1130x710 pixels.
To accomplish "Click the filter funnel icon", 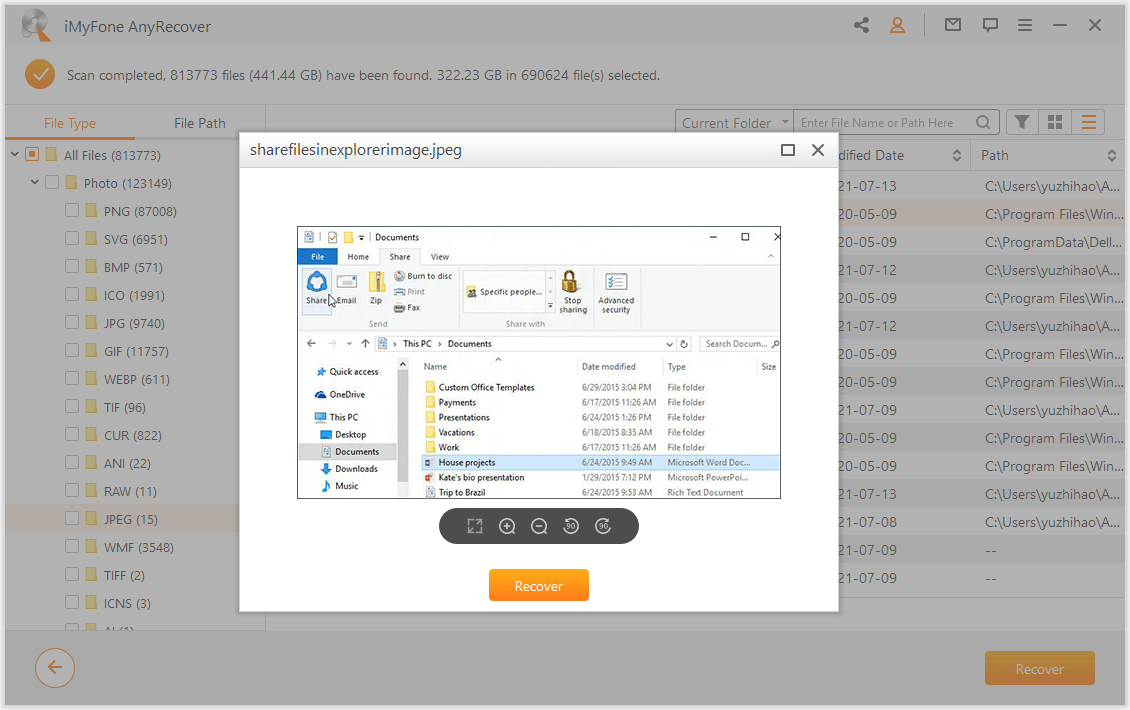I will [x=1021, y=122].
